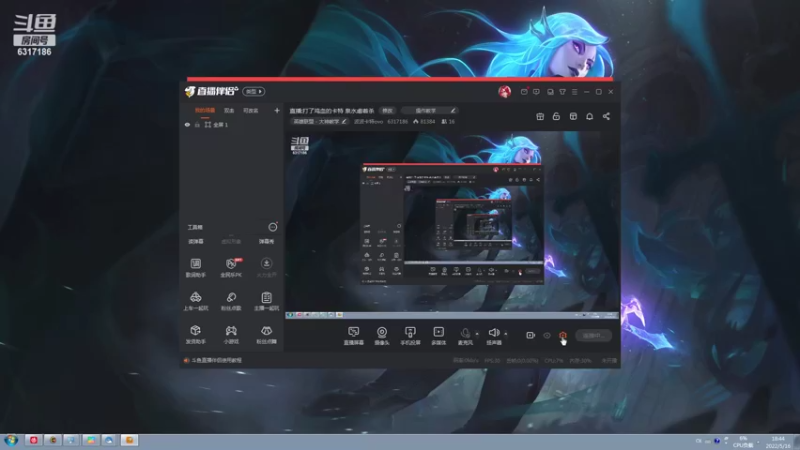This screenshot has width=800, height=450.
Task: Click the screen icon in title bar
Action: click(x=550, y=92)
